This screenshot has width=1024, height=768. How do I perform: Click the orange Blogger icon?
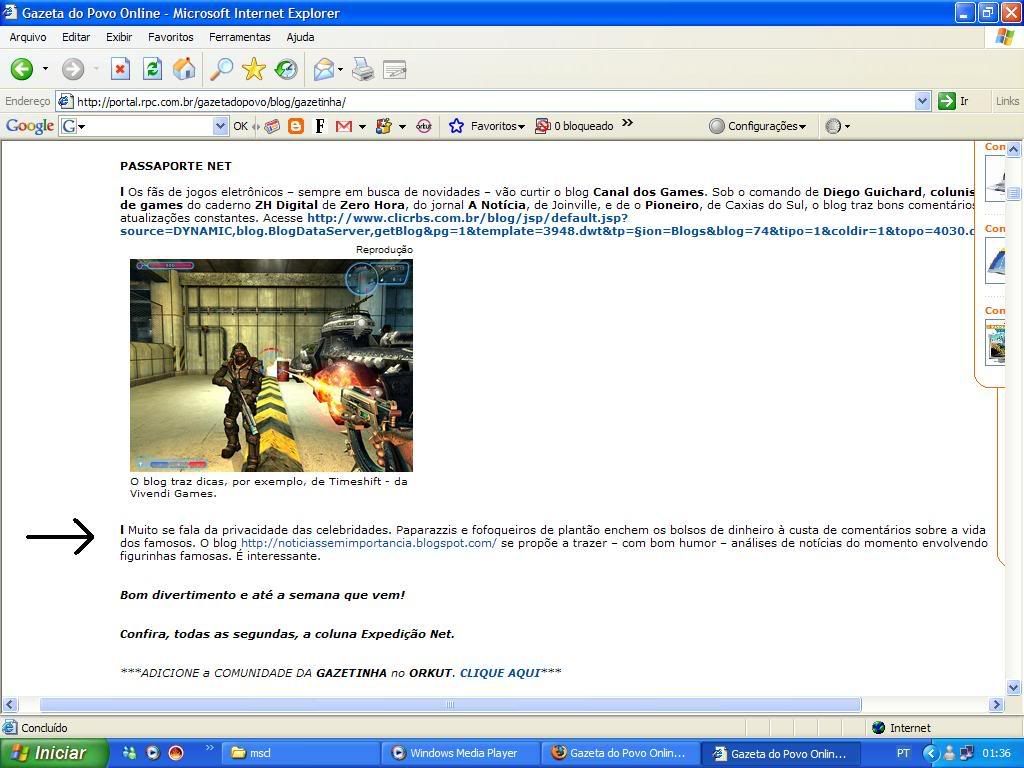(x=296, y=126)
